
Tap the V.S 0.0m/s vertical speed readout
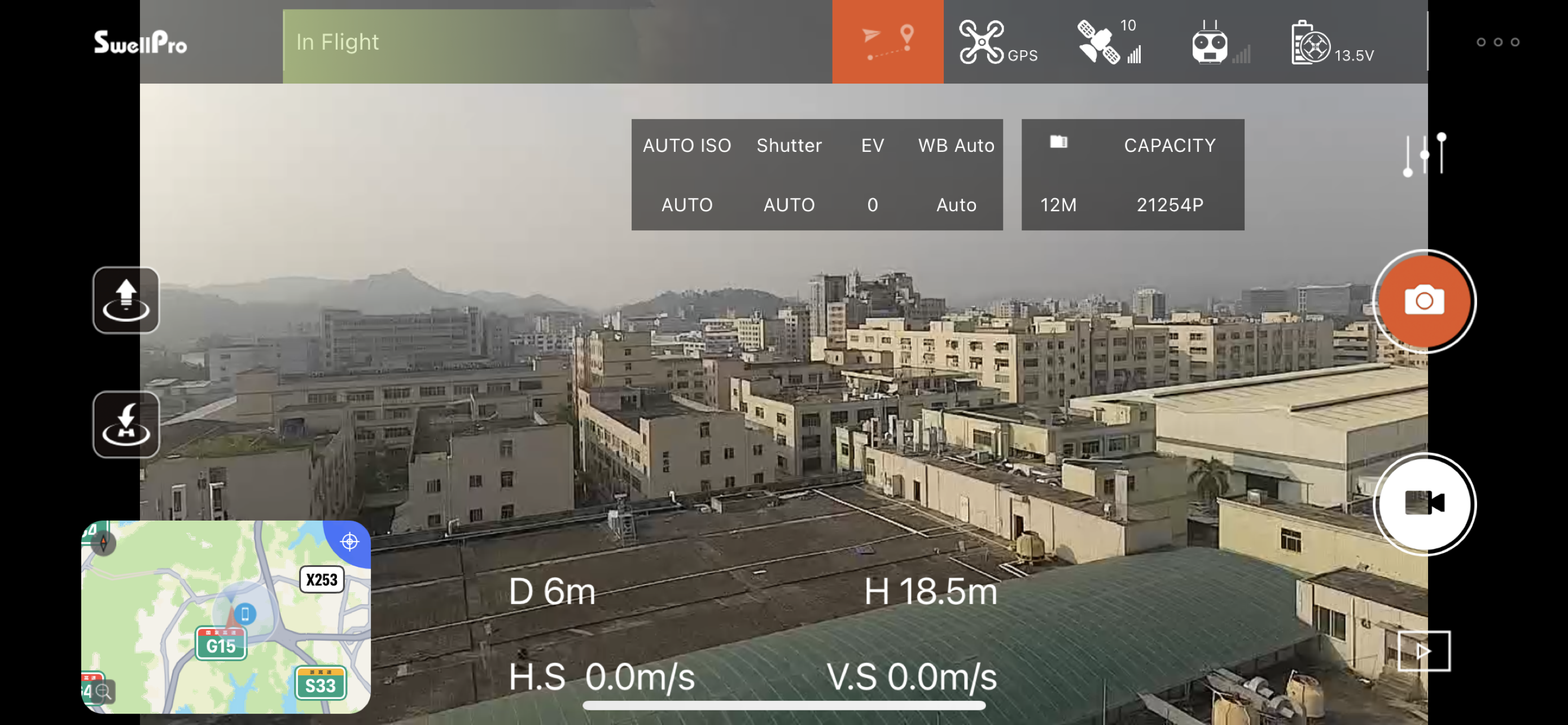[911, 677]
